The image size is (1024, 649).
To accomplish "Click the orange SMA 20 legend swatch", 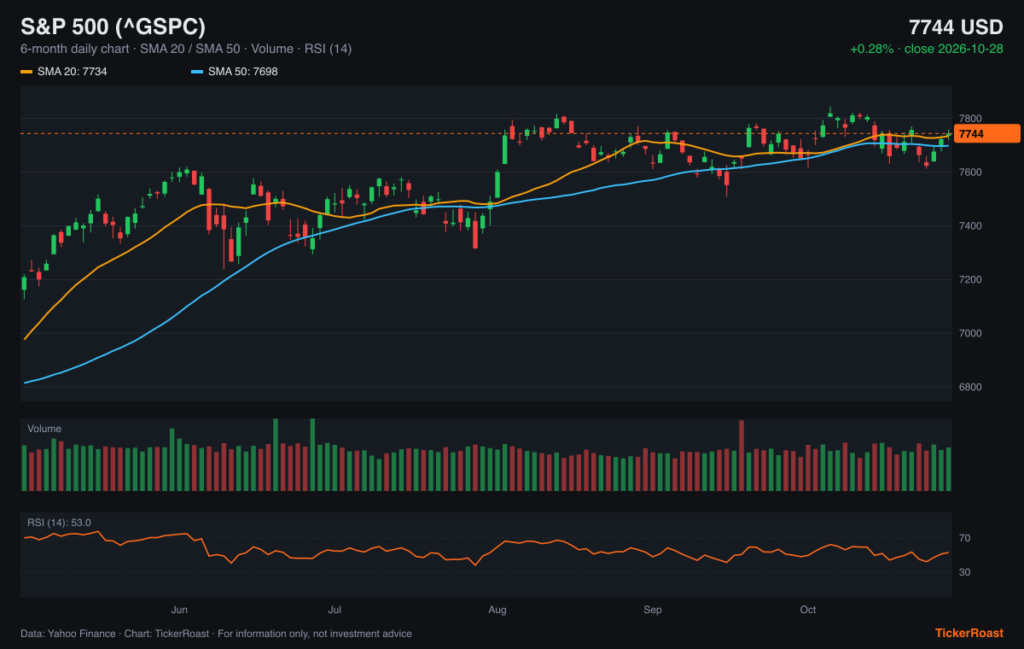I will click(26, 71).
